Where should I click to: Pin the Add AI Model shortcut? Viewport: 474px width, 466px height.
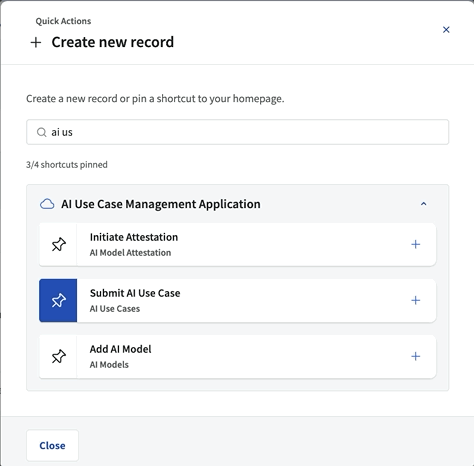pyautogui.click(x=58, y=356)
